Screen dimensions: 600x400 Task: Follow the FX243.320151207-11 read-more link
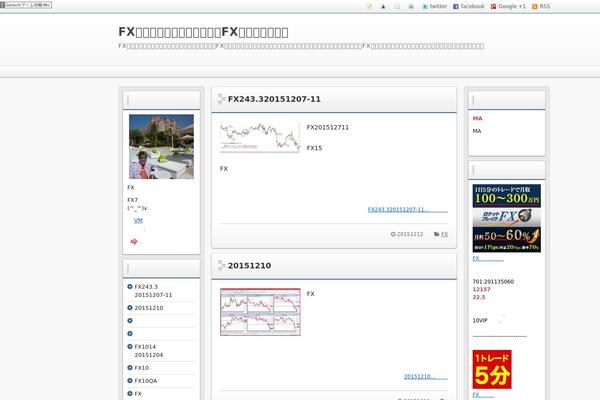[x=408, y=210]
